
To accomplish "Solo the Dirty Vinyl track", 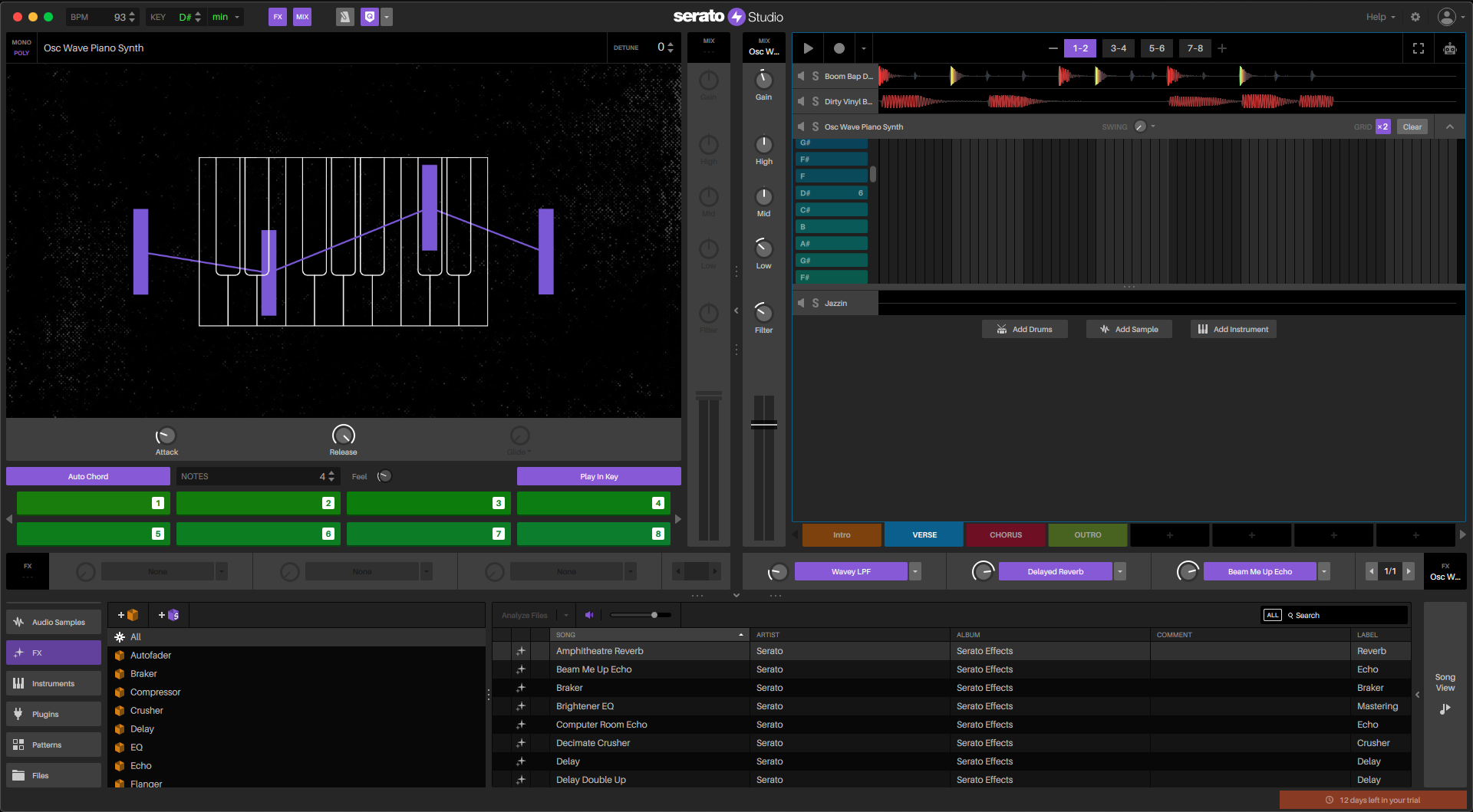I will coord(815,101).
